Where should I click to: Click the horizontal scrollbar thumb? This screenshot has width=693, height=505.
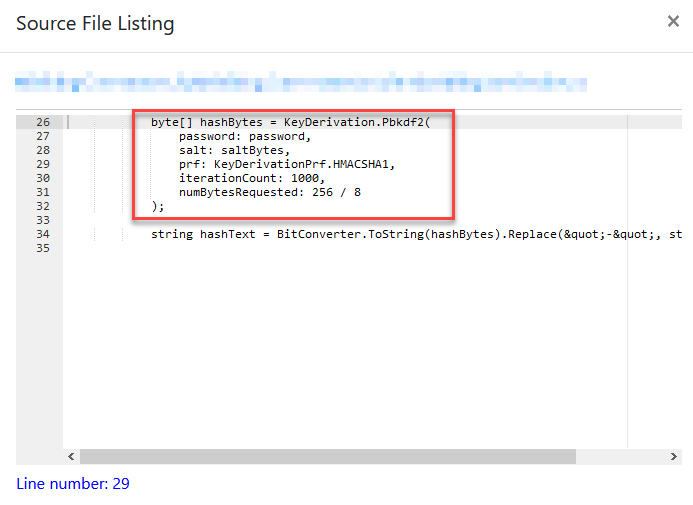327,456
